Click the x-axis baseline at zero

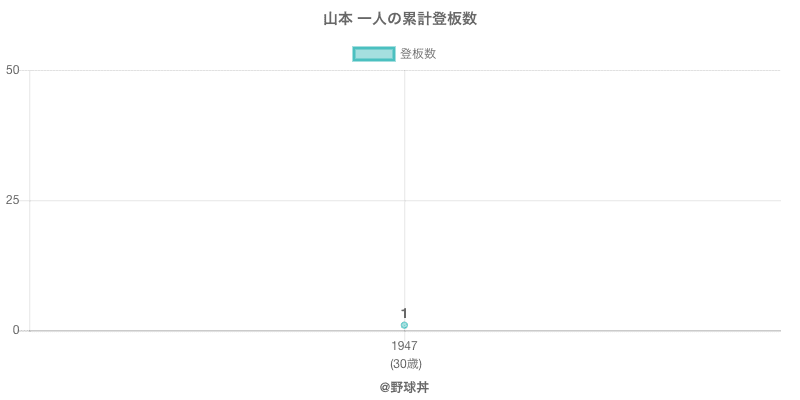pos(600,330)
